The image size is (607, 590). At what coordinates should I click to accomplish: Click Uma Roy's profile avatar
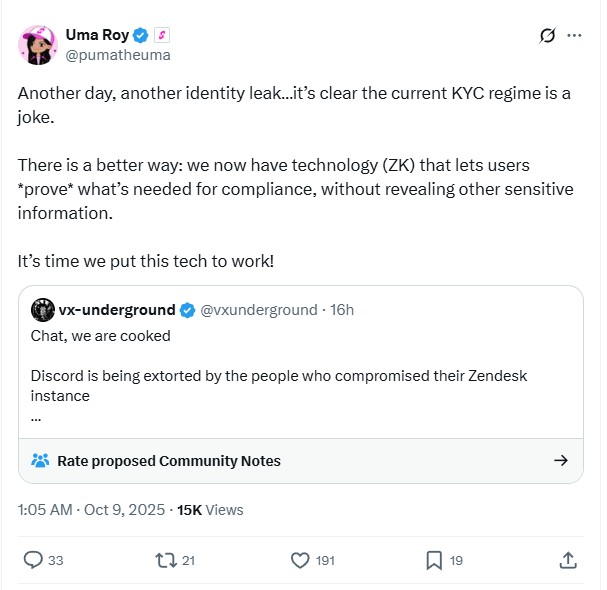pyautogui.click(x=37, y=45)
